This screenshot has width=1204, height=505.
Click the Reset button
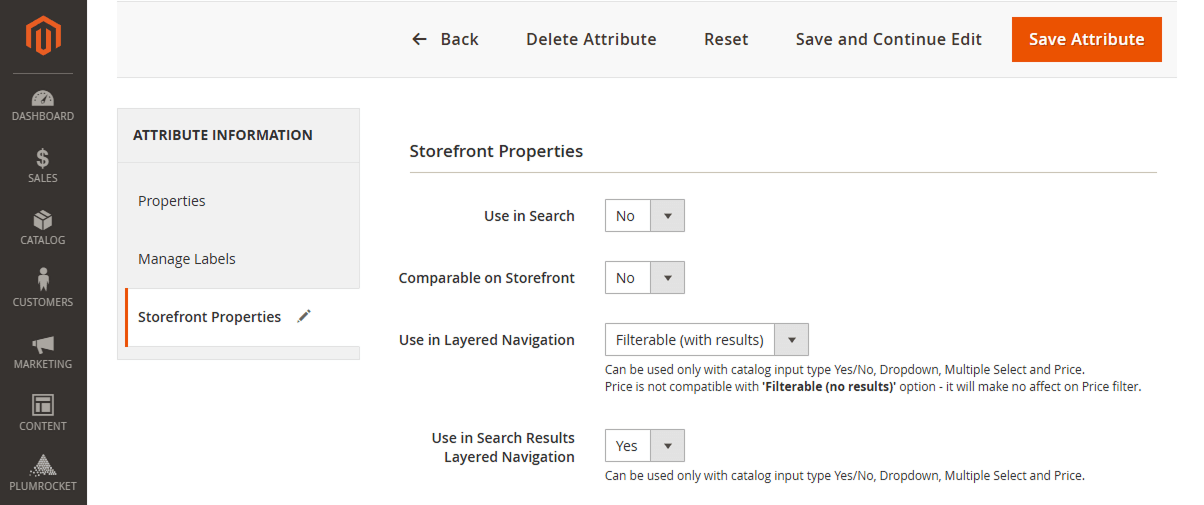[726, 39]
